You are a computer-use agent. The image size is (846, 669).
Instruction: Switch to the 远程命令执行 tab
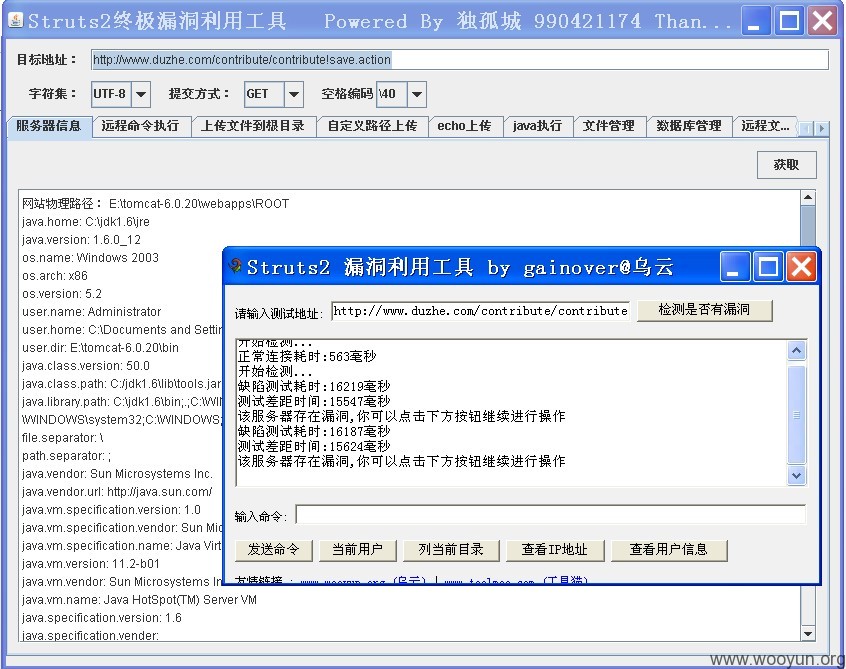(141, 126)
